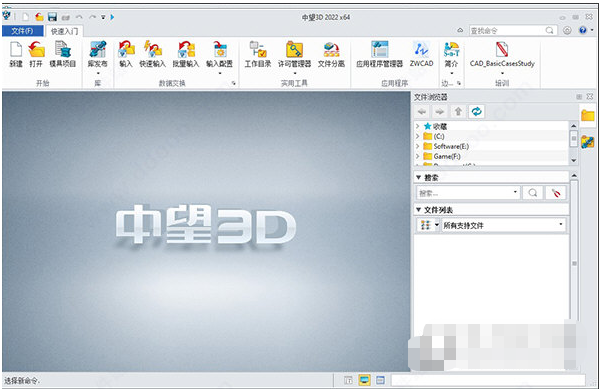Collapse the 搜索 search section
The height and width of the screenshot is (391, 601).
(419, 177)
